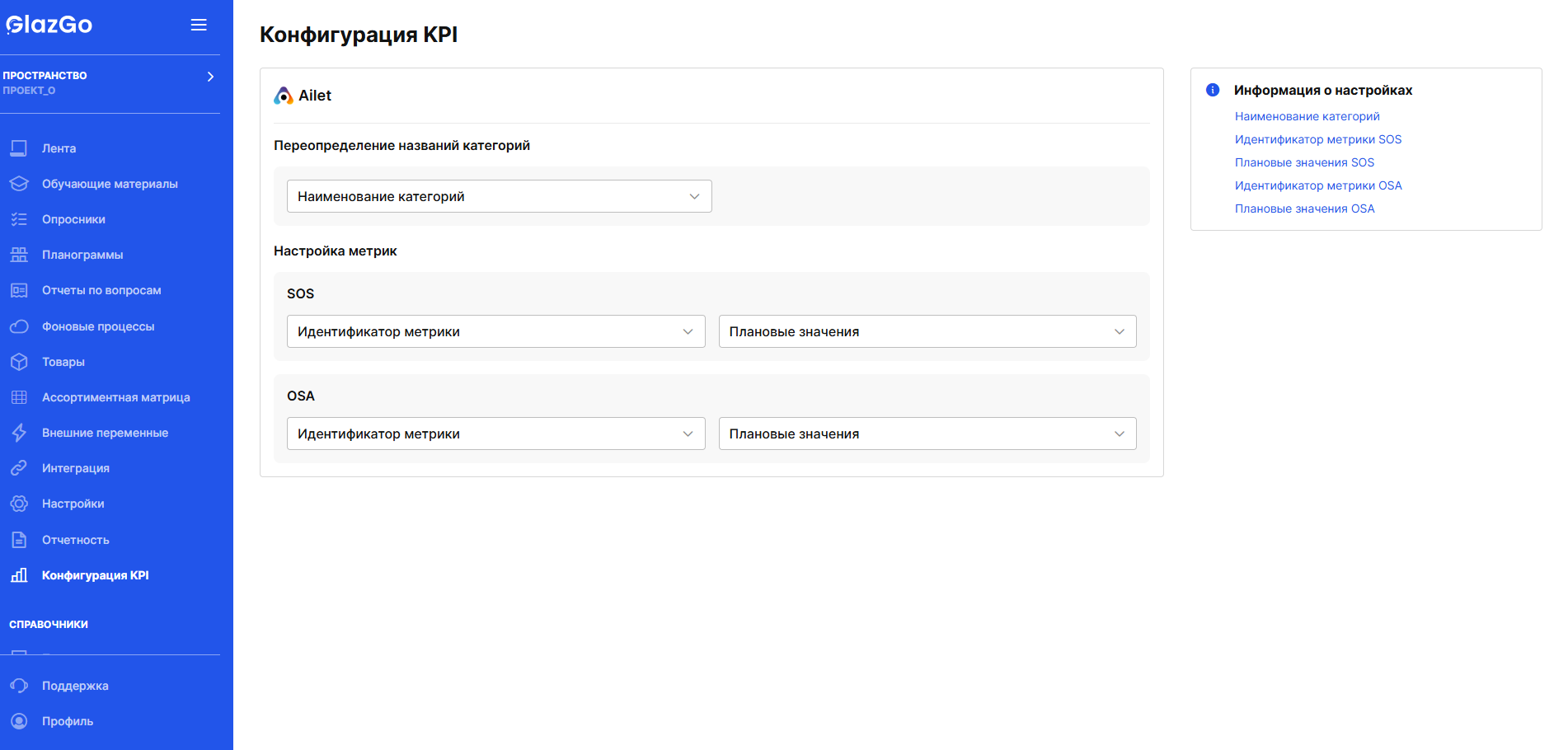
Task: Click the Опросники checklist icon
Action: click(19, 219)
